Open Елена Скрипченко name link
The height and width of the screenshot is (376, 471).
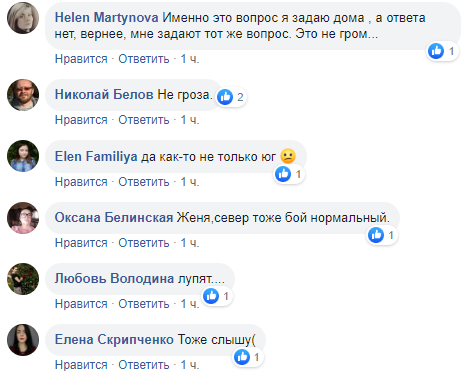point(114,340)
